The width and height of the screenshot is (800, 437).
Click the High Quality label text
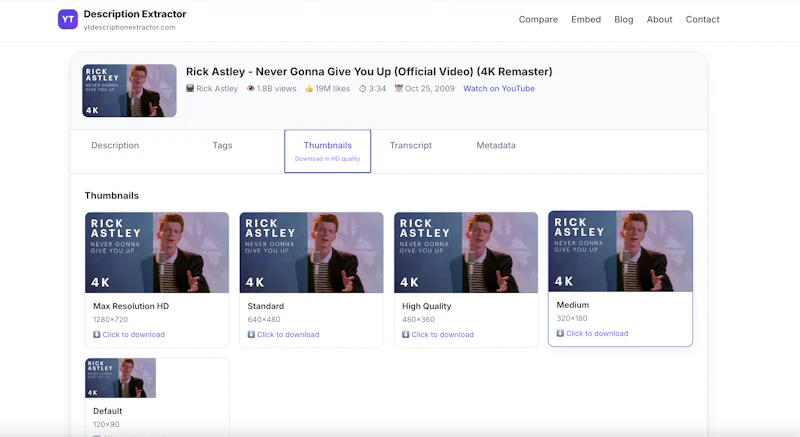coord(427,306)
